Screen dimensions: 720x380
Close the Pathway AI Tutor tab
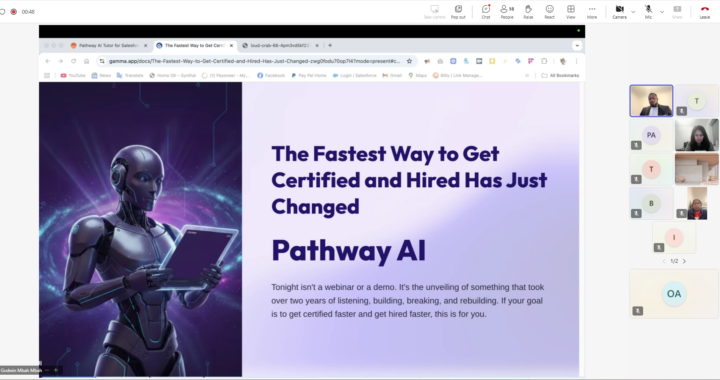(x=146, y=45)
